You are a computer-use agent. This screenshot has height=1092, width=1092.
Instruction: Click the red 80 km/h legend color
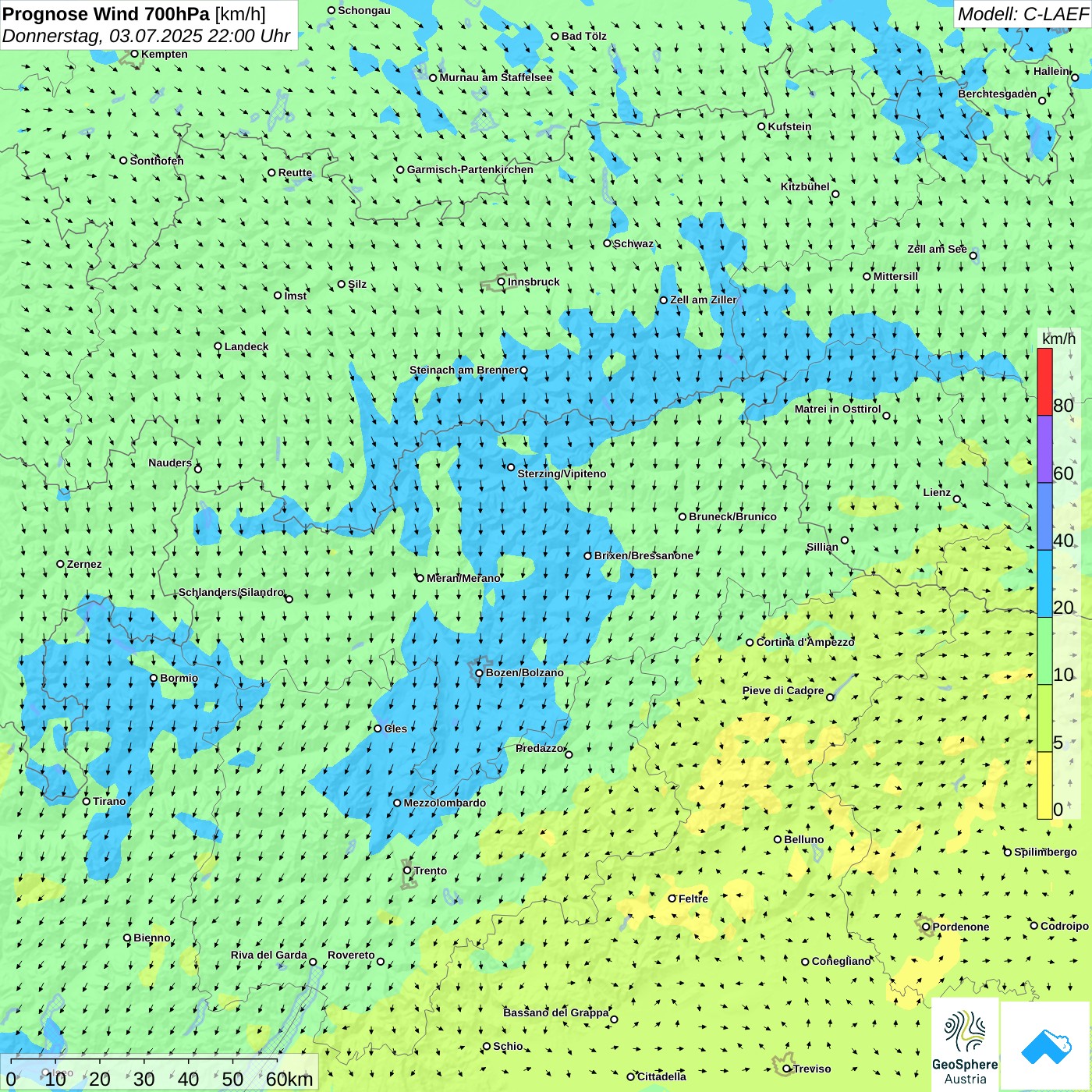1044,381
